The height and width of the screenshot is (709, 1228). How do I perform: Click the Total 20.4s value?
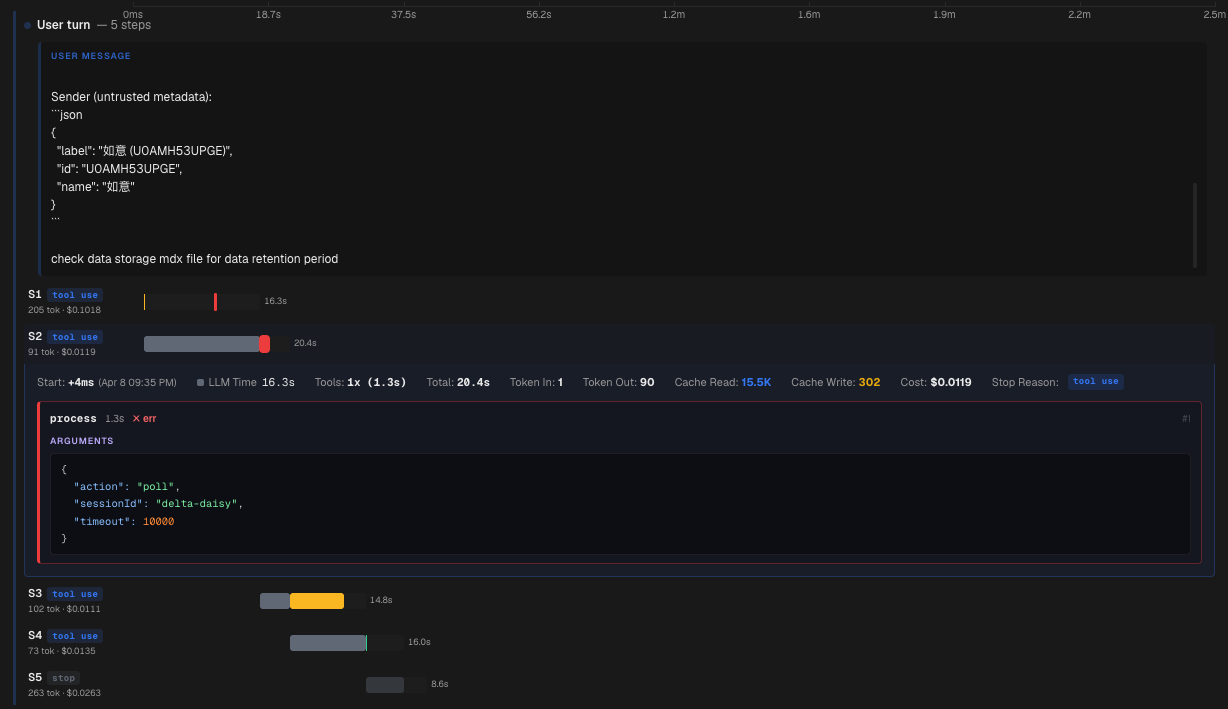tap(473, 382)
